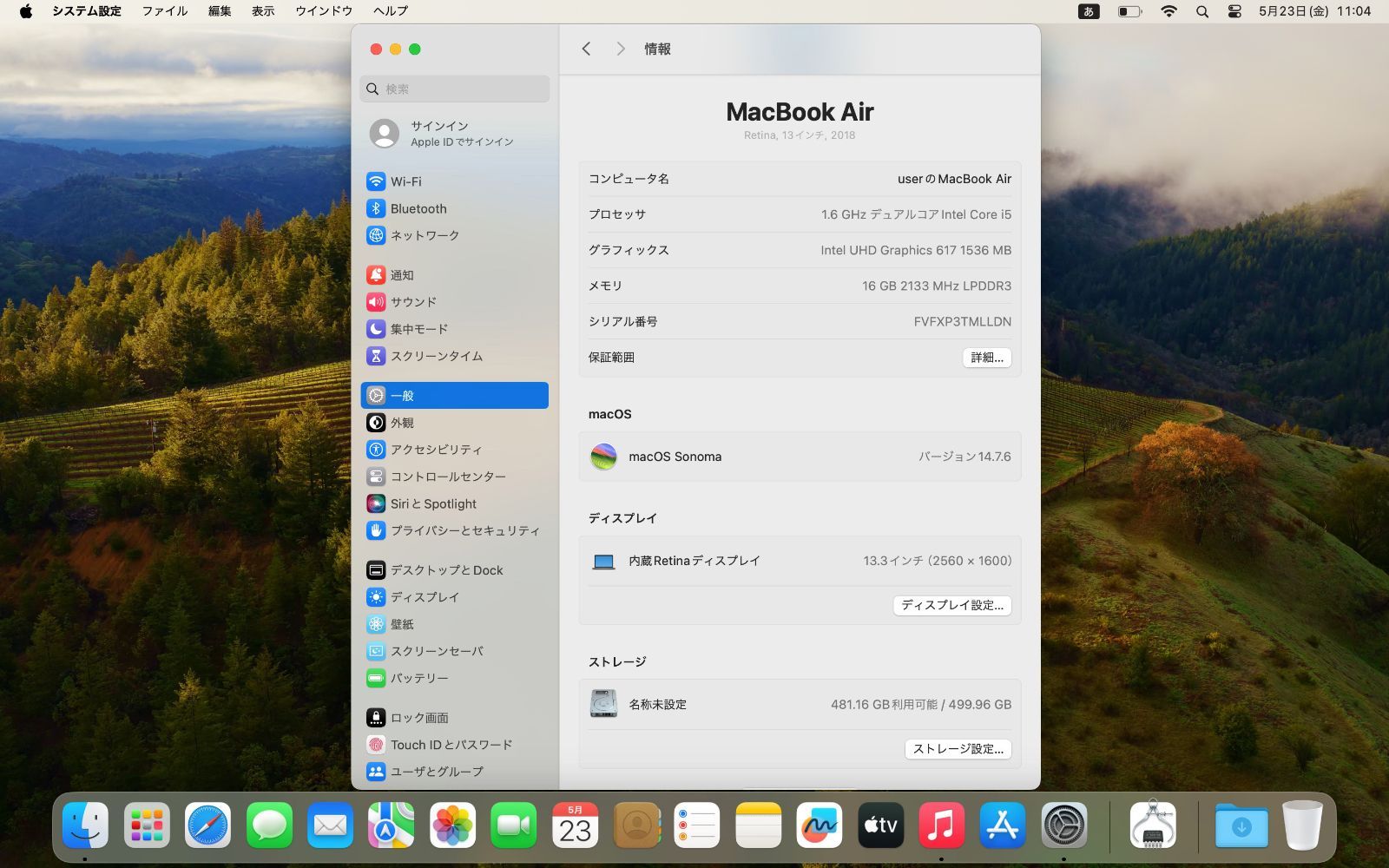Select Siri と Spotlight in sidebar
Image resolution: width=1389 pixels, height=868 pixels.
[x=454, y=503]
